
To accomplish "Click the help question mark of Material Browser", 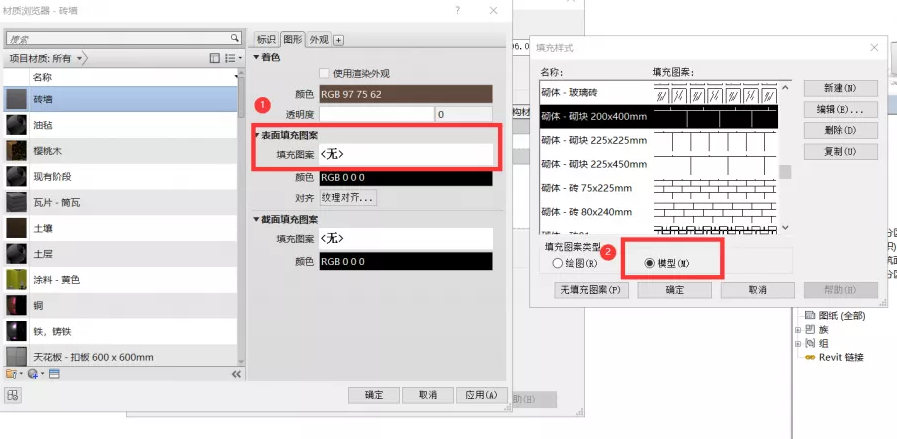I will (458, 10).
